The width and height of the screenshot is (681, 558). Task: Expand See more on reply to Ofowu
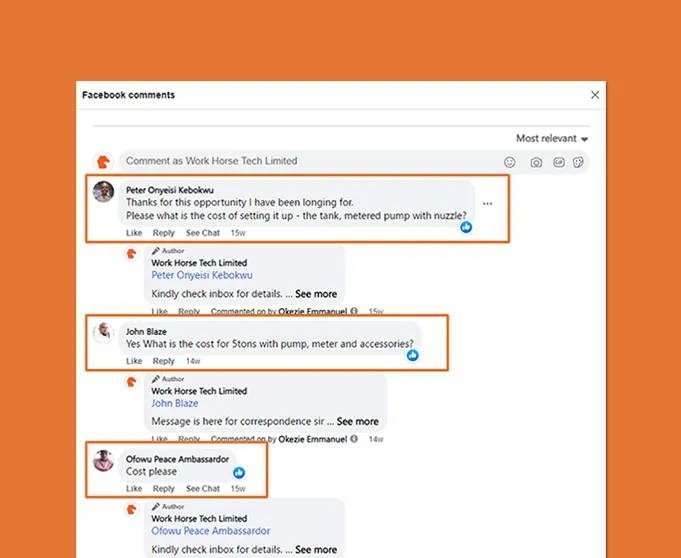tap(316, 549)
